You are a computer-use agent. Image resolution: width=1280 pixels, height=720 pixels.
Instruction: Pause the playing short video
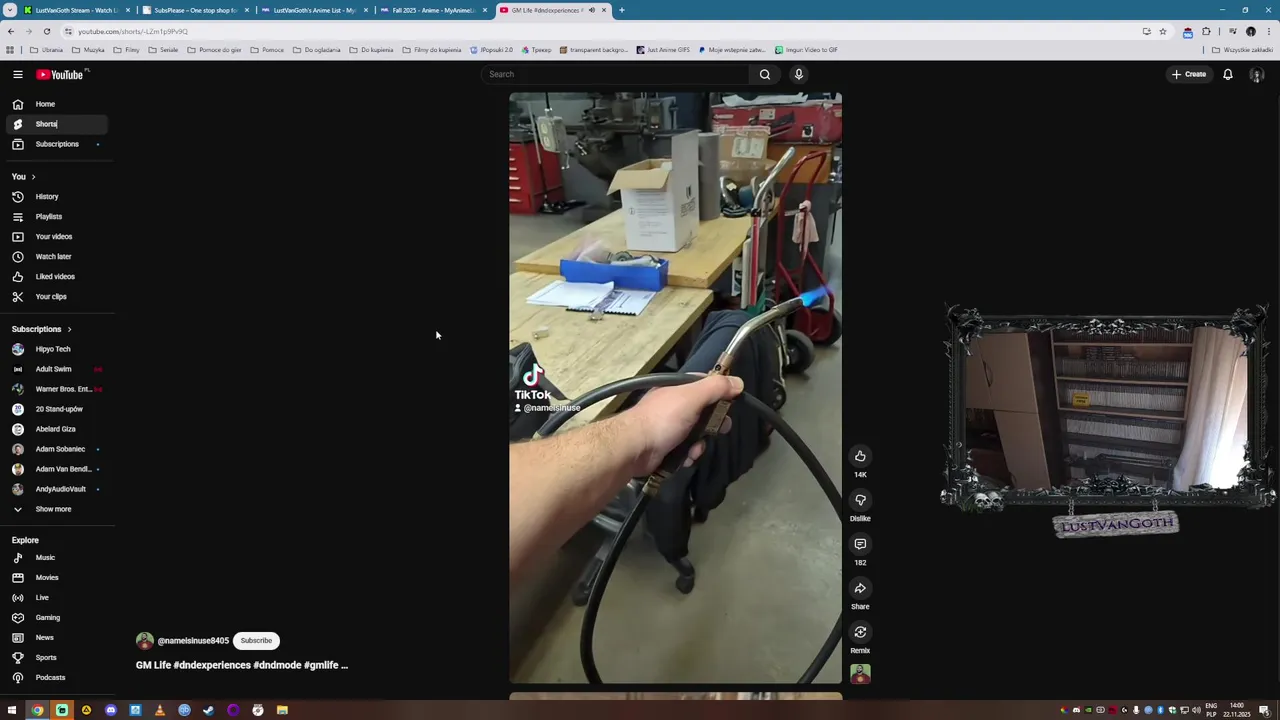tap(675, 388)
